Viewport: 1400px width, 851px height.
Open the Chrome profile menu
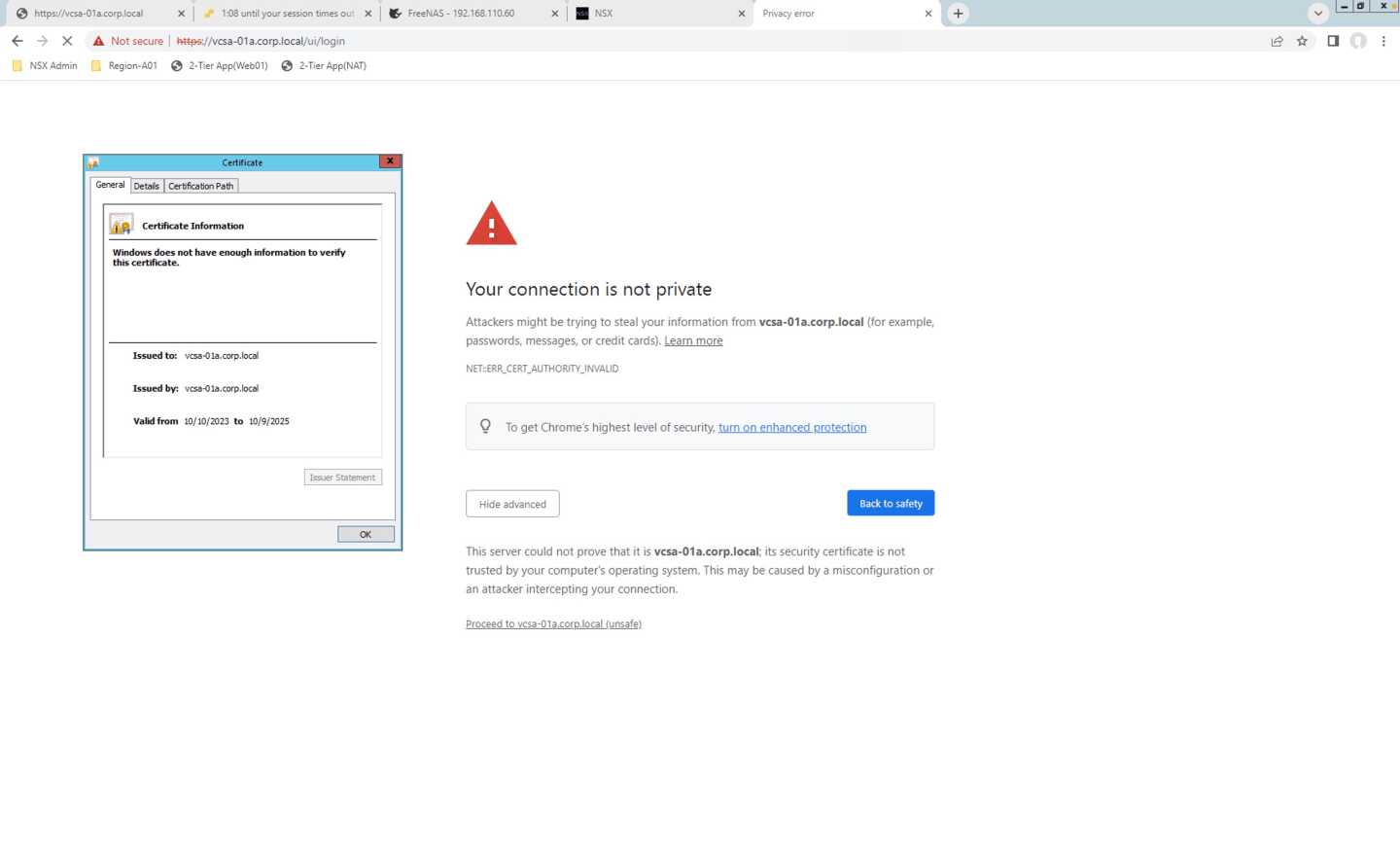pyautogui.click(x=1358, y=41)
